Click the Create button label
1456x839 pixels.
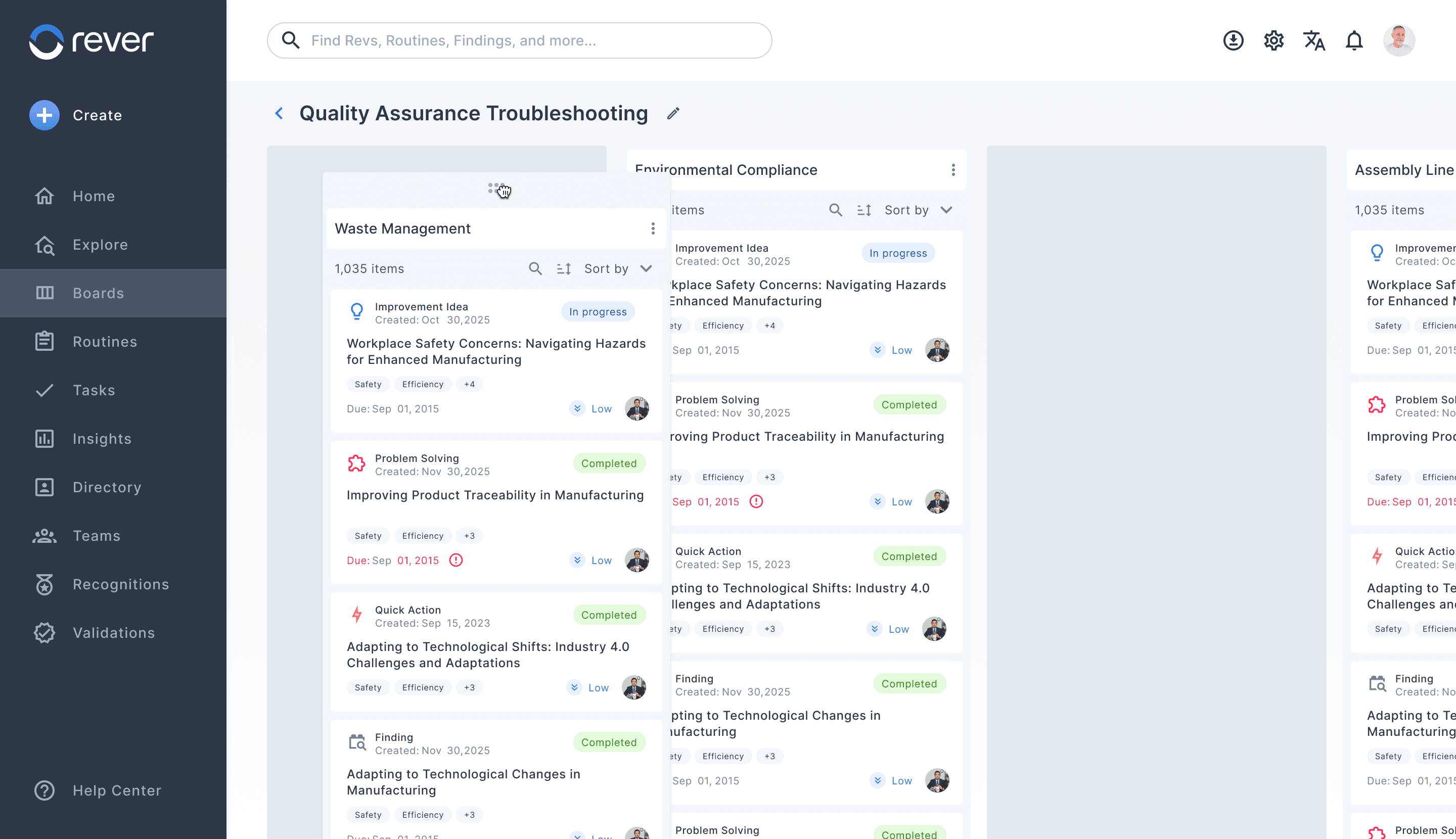tap(98, 115)
